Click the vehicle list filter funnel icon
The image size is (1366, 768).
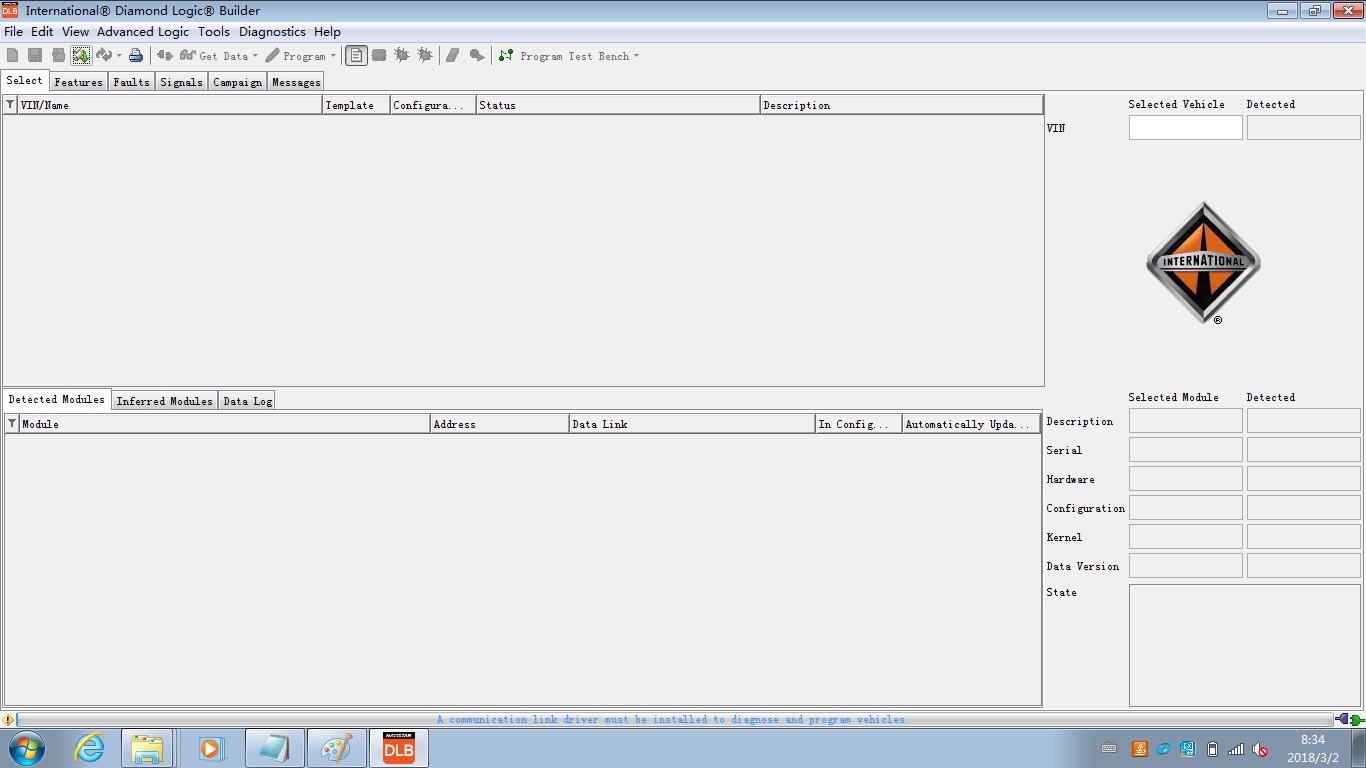(10, 105)
